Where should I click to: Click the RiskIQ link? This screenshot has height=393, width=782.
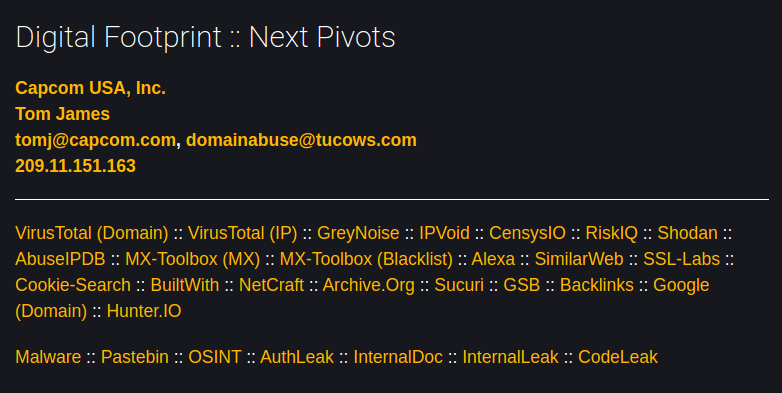[611, 233]
